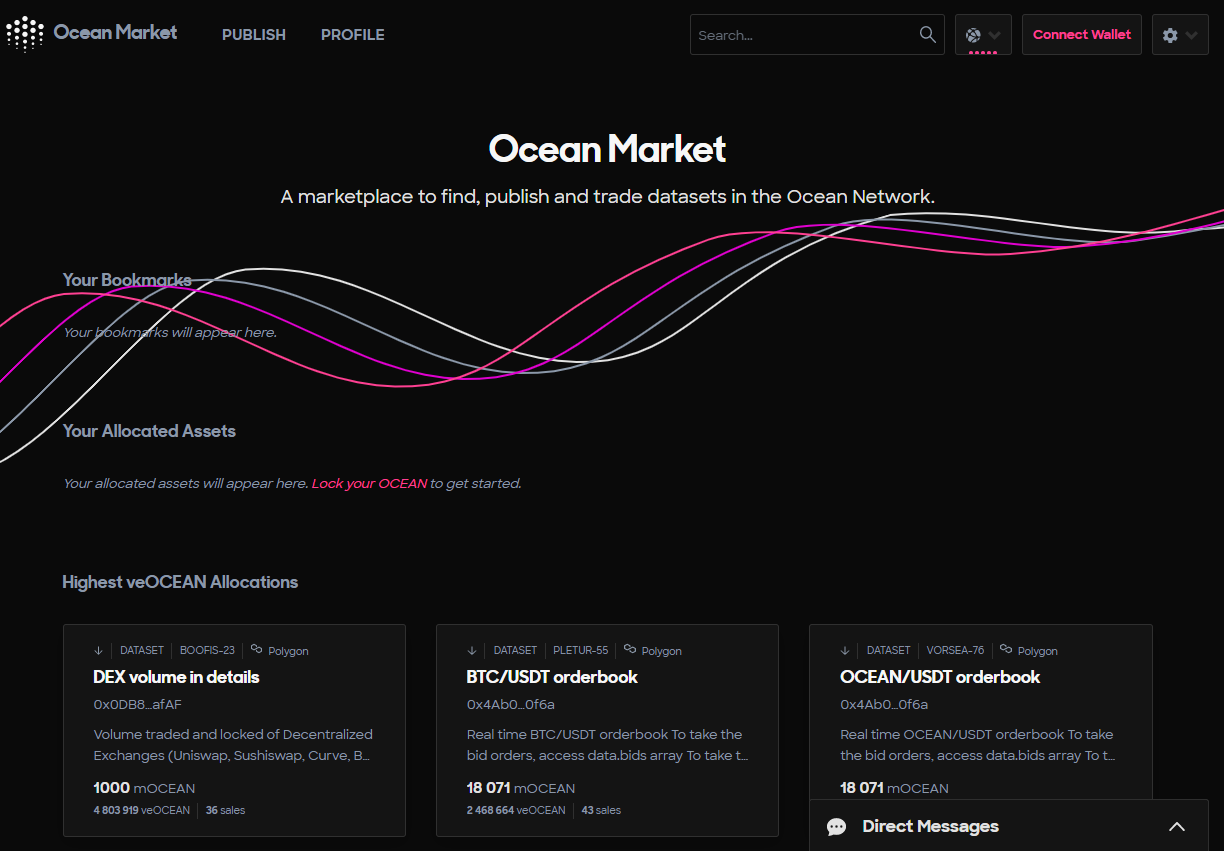Image resolution: width=1224 pixels, height=851 pixels.
Task: Click the 4 803 919 veOCEAN value
Action: pyautogui.click(x=141, y=810)
